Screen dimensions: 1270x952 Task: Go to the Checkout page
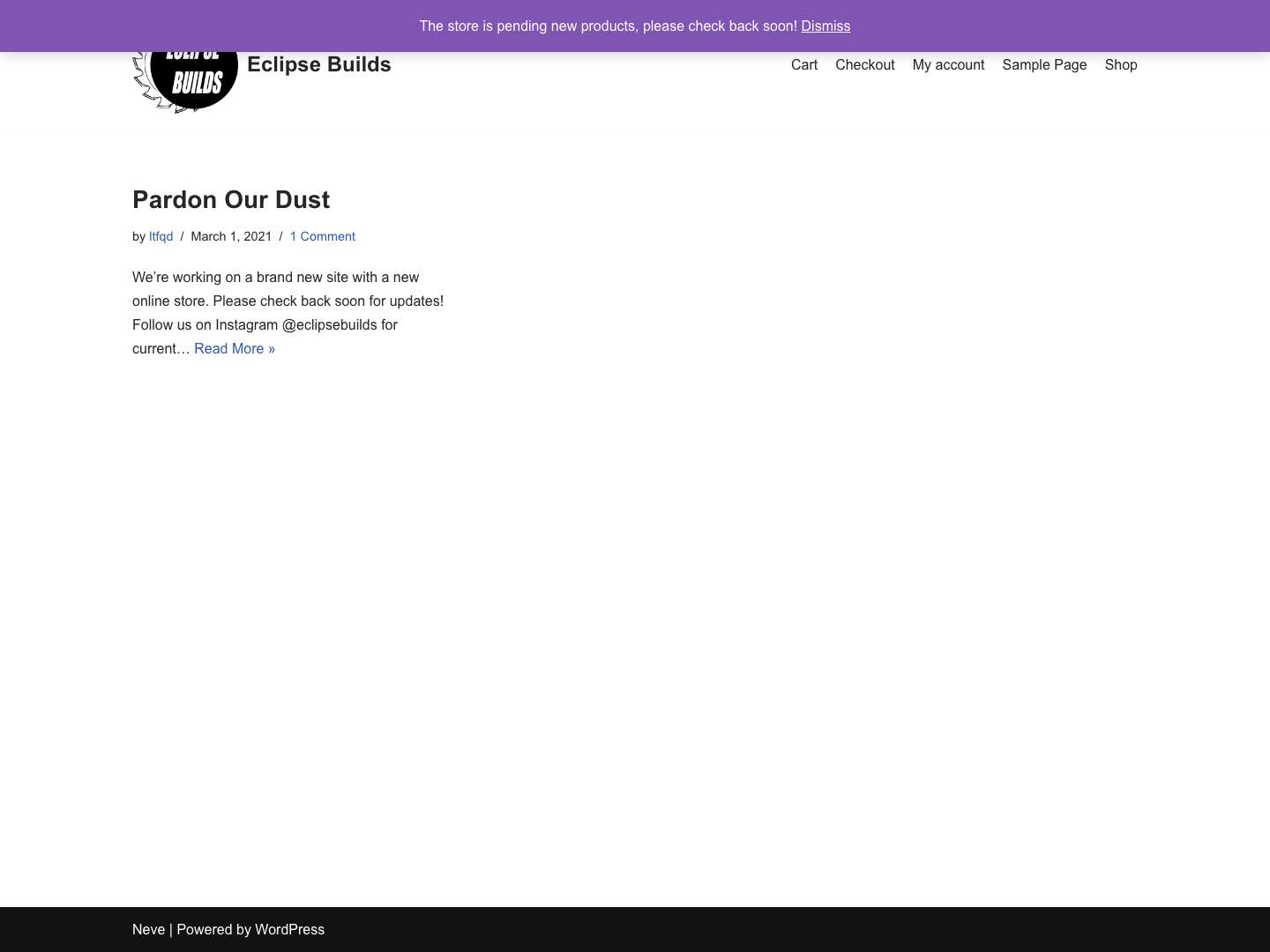pos(864,64)
